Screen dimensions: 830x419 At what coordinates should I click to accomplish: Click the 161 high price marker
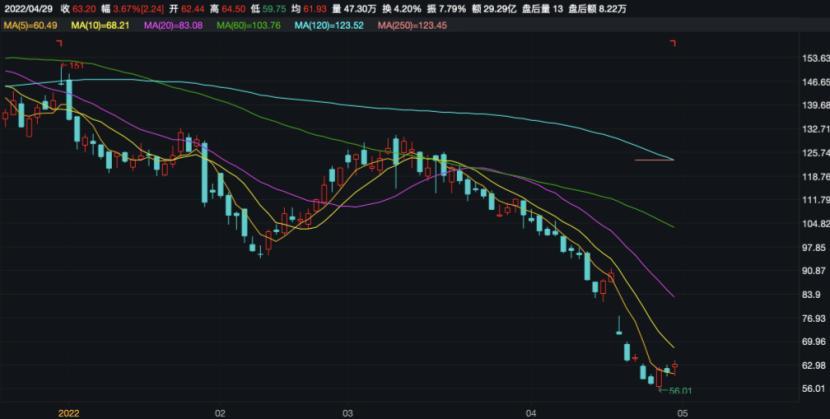pos(76,65)
